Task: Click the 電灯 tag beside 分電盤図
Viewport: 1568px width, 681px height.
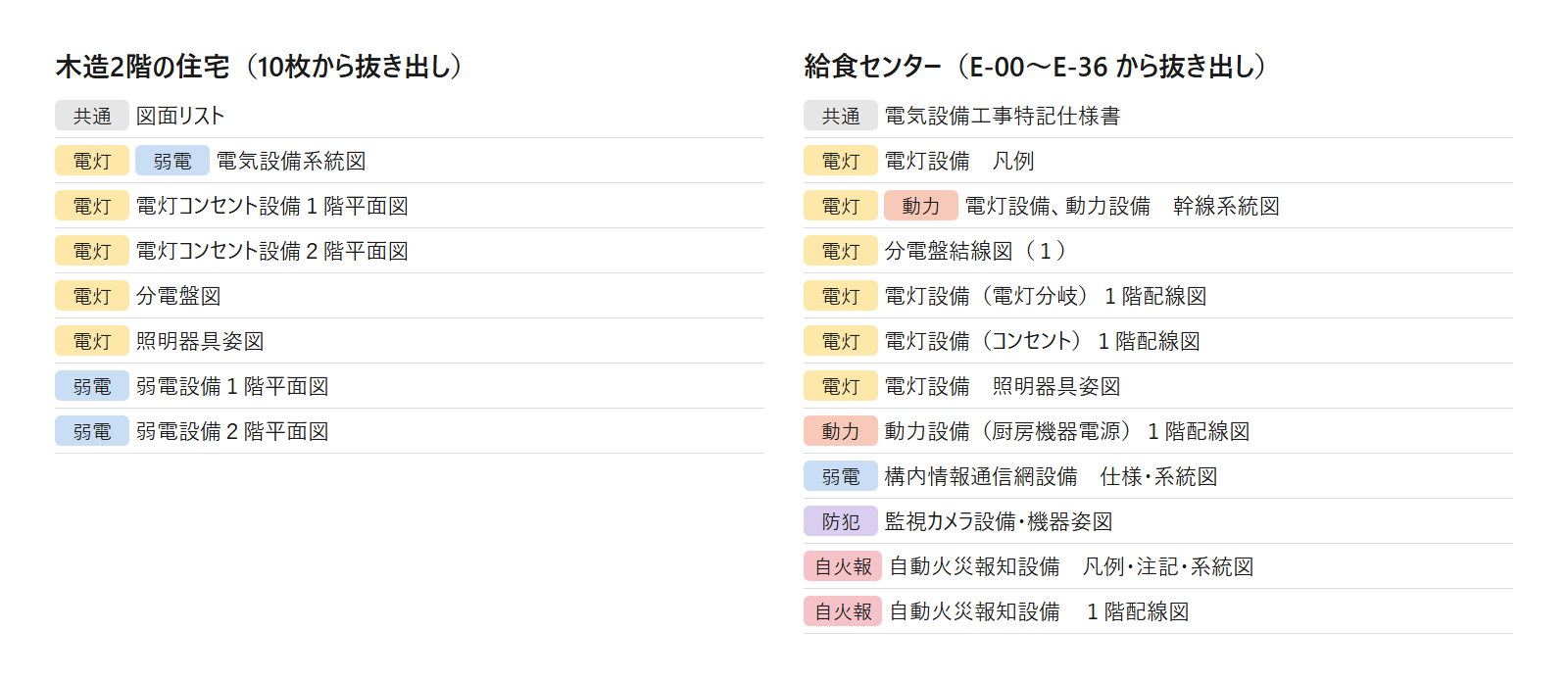Action: point(92,296)
